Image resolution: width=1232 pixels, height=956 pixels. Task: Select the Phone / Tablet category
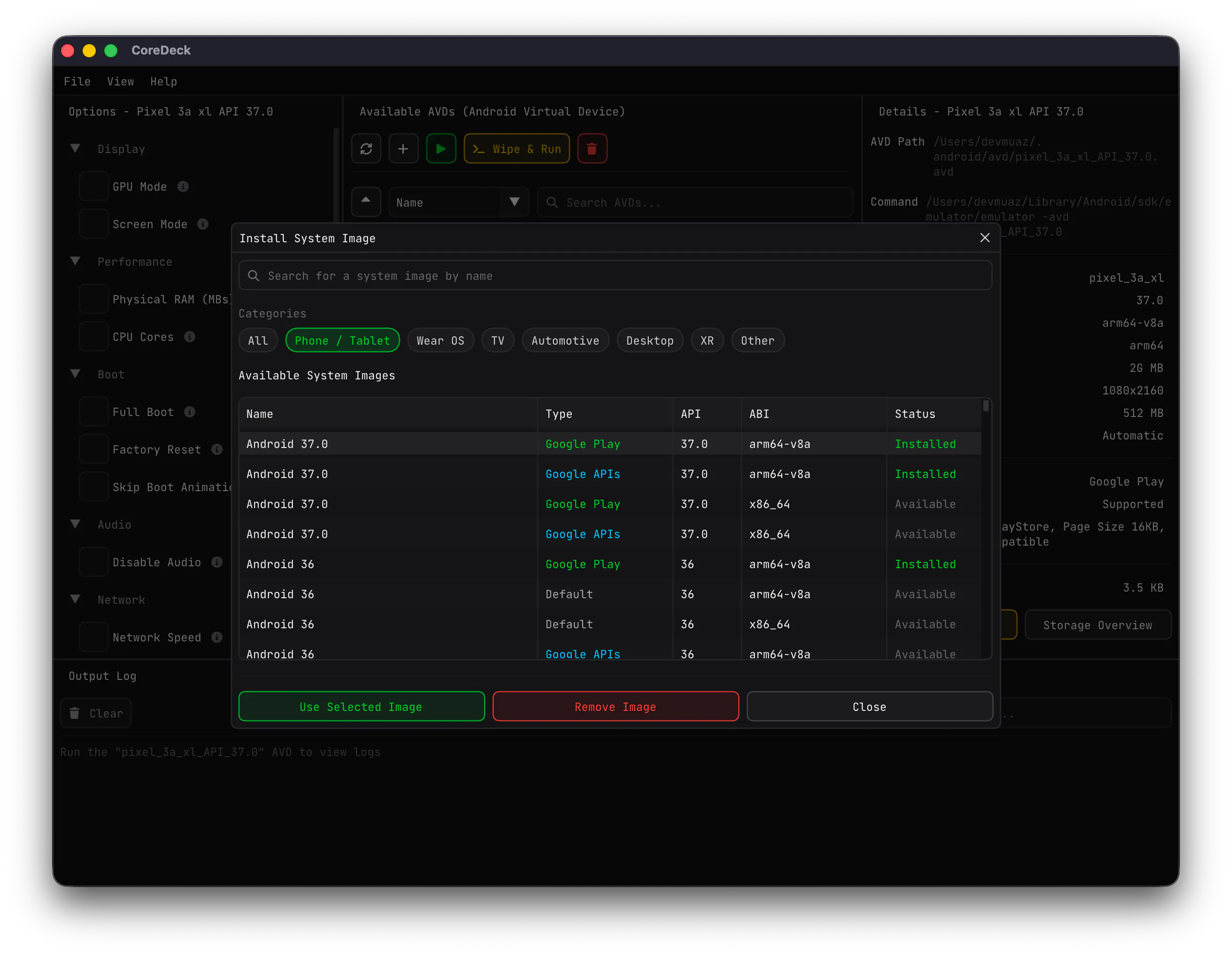tap(342, 340)
